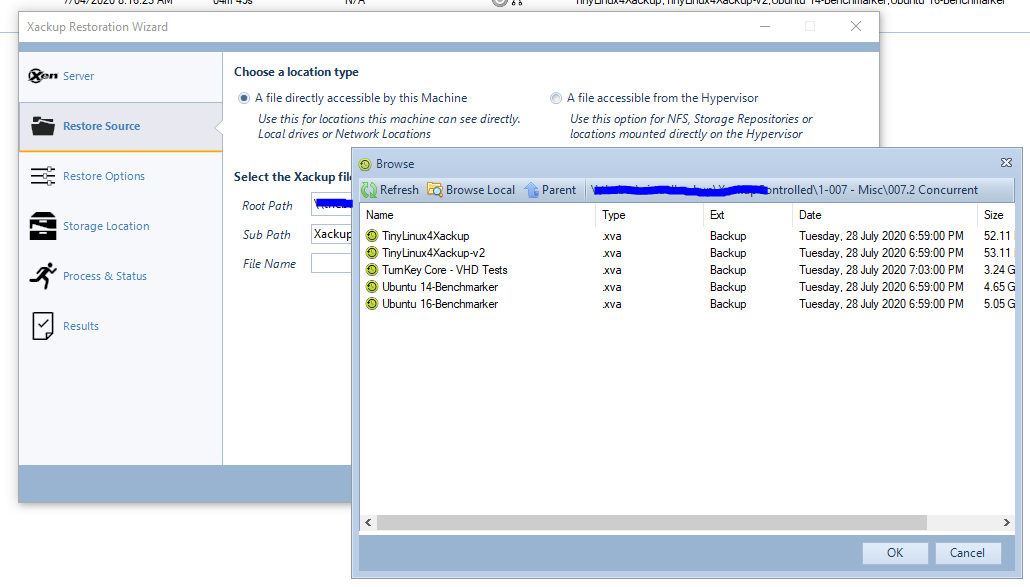Select the Restore Source folder icon

43,126
